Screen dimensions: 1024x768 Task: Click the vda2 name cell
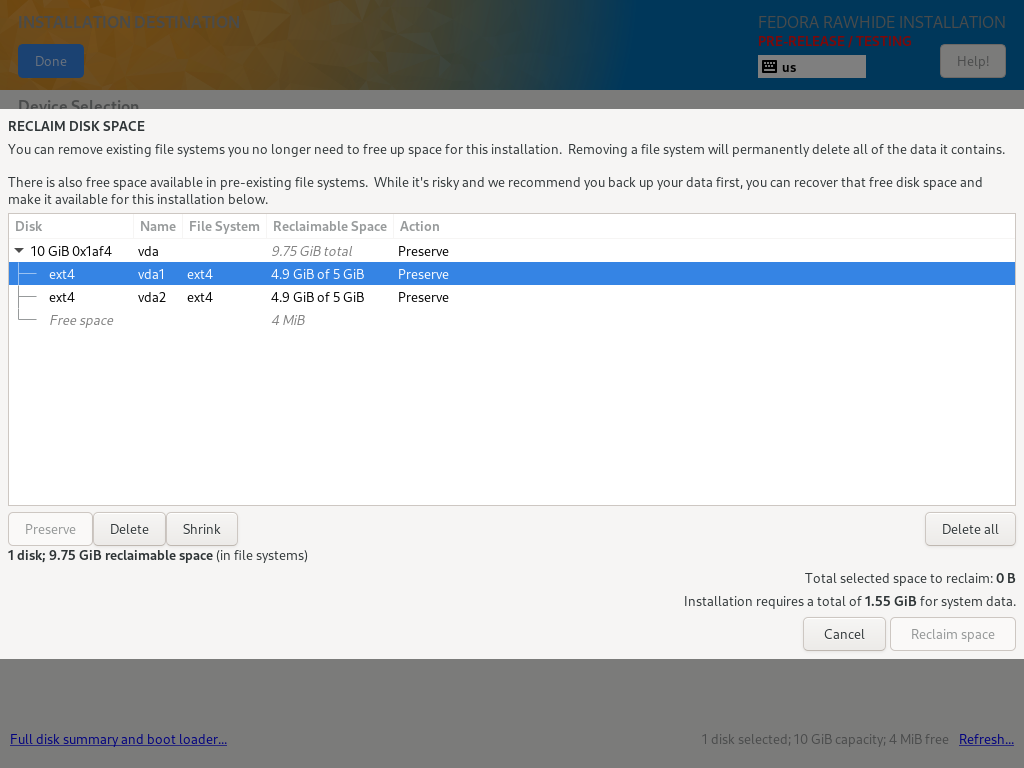[152, 297]
